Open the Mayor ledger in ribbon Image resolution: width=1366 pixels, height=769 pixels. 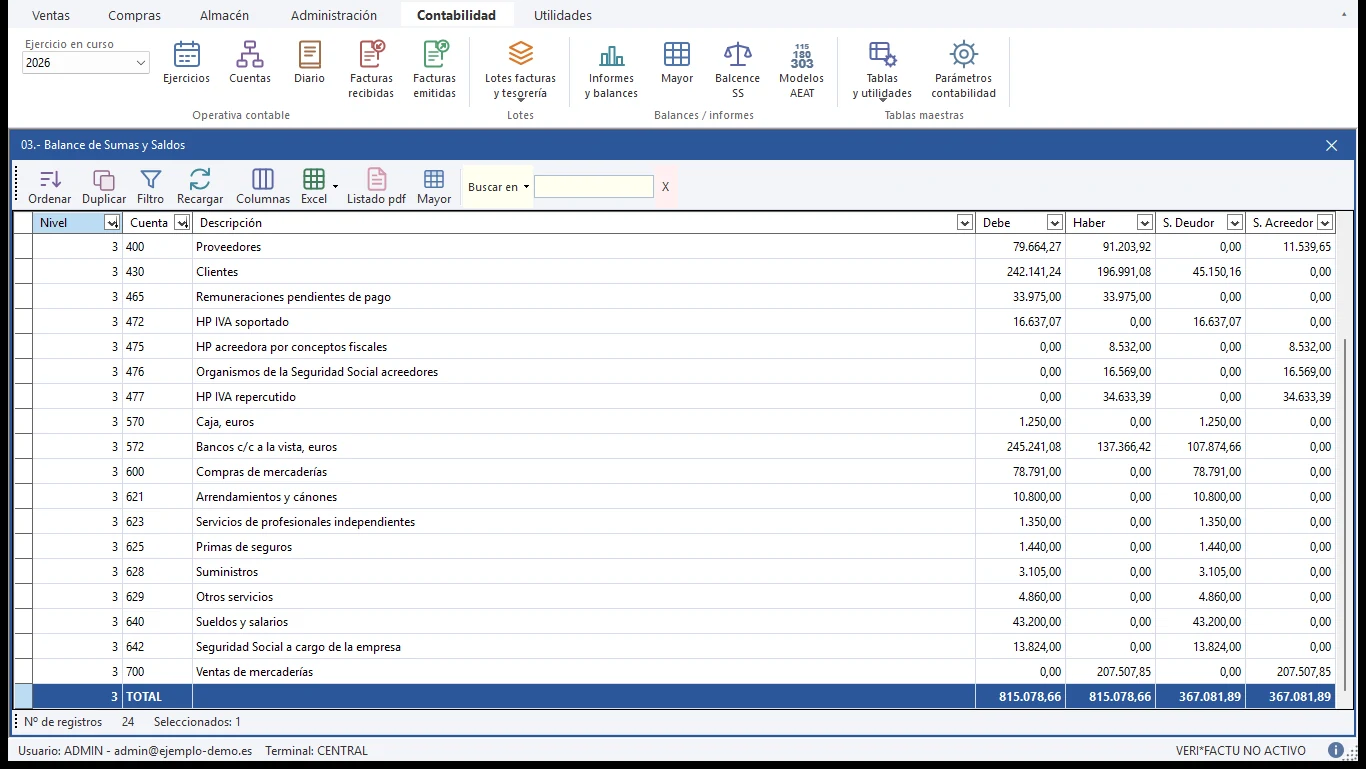click(677, 62)
